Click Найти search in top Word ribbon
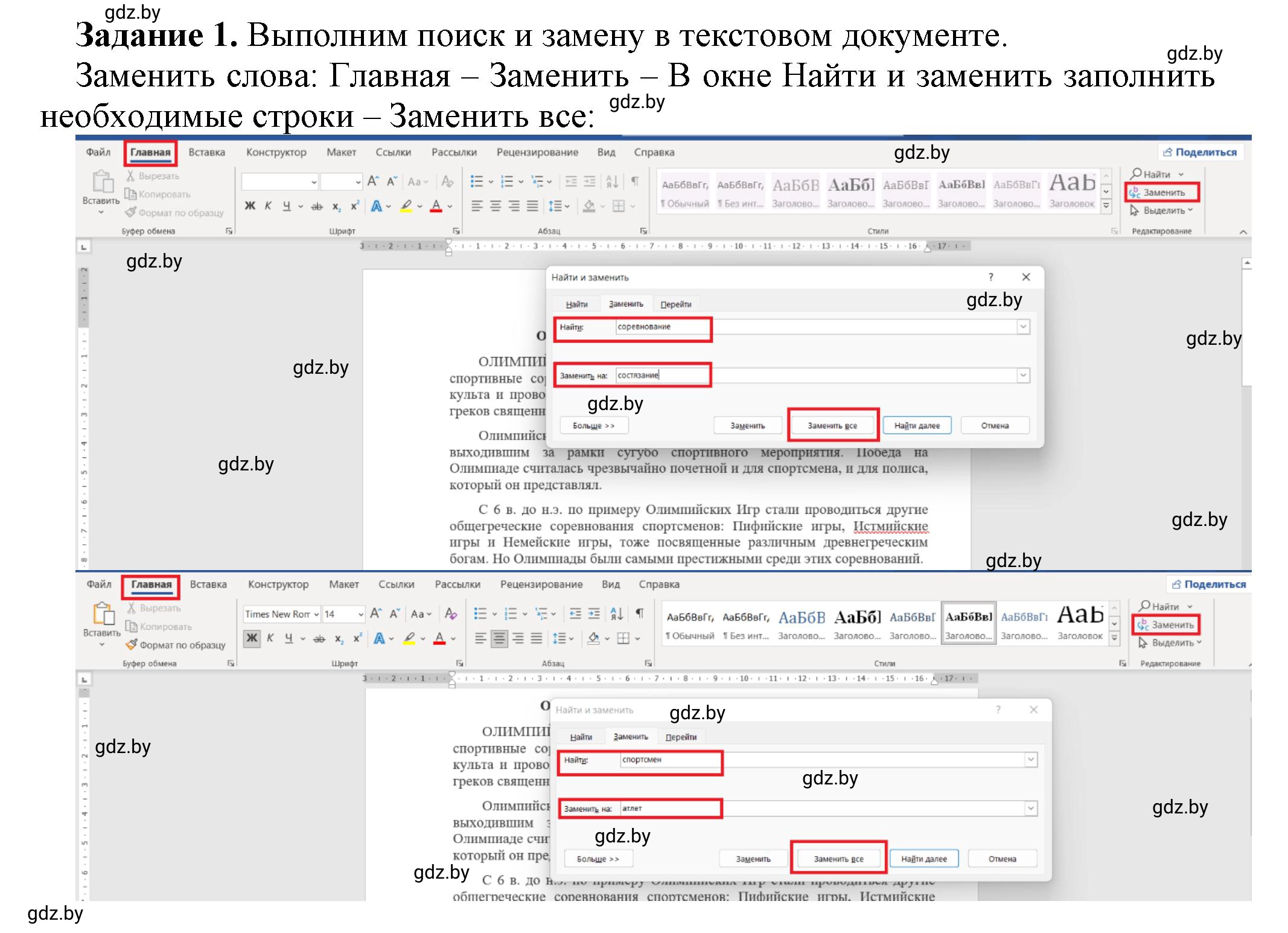This screenshot has width=1288, height=933. coord(1150,174)
